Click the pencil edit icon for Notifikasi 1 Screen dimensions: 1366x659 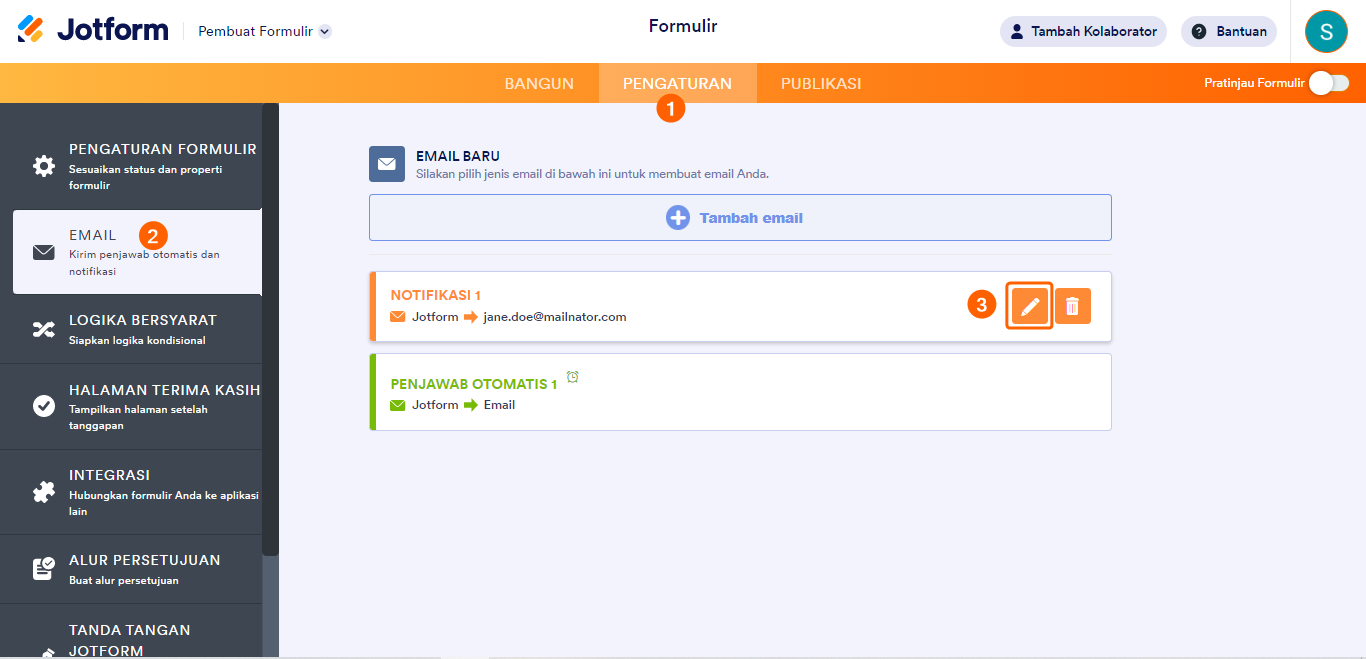(x=1030, y=306)
